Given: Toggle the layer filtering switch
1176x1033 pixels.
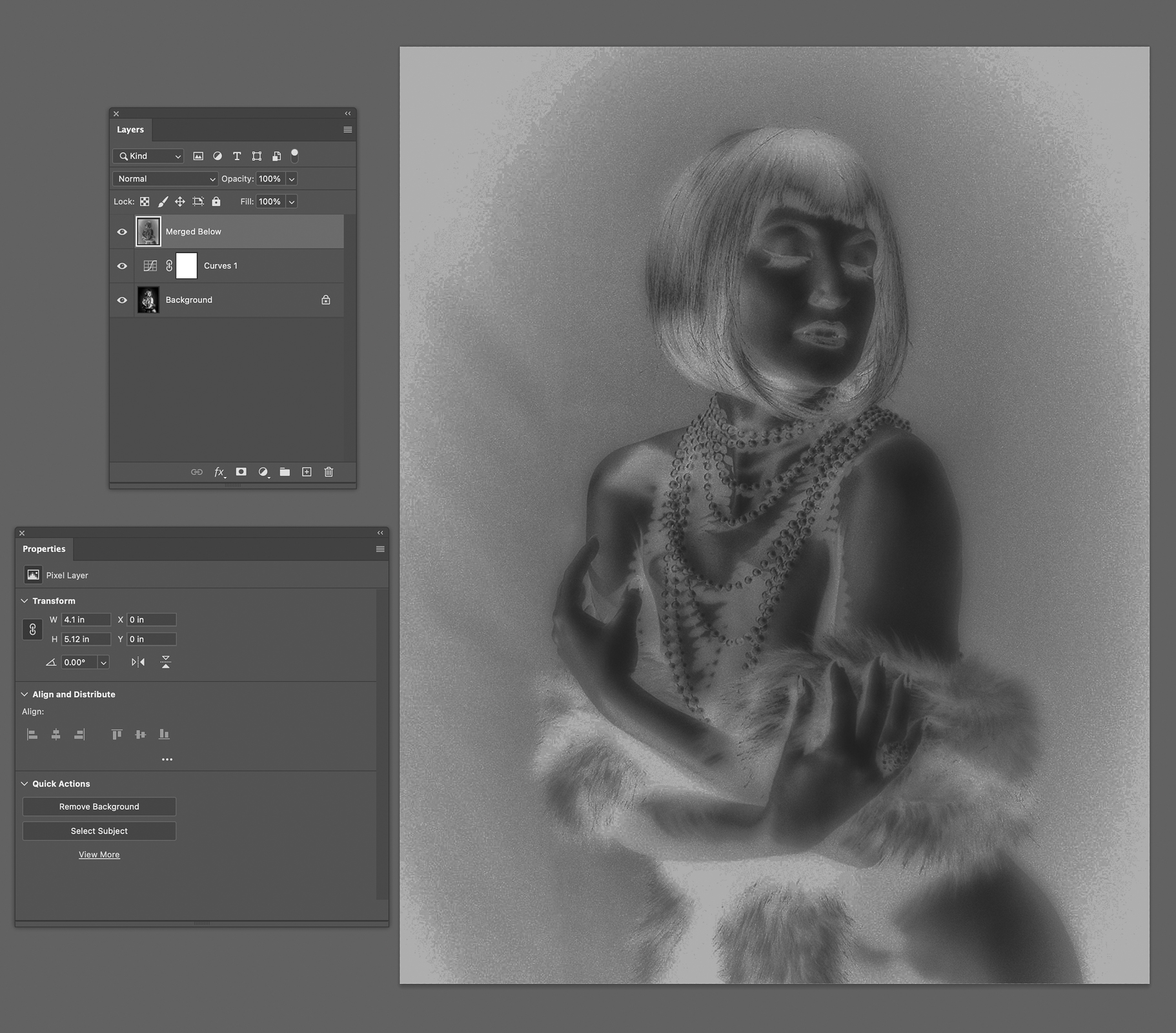Looking at the screenshot, I should (294, 156).
